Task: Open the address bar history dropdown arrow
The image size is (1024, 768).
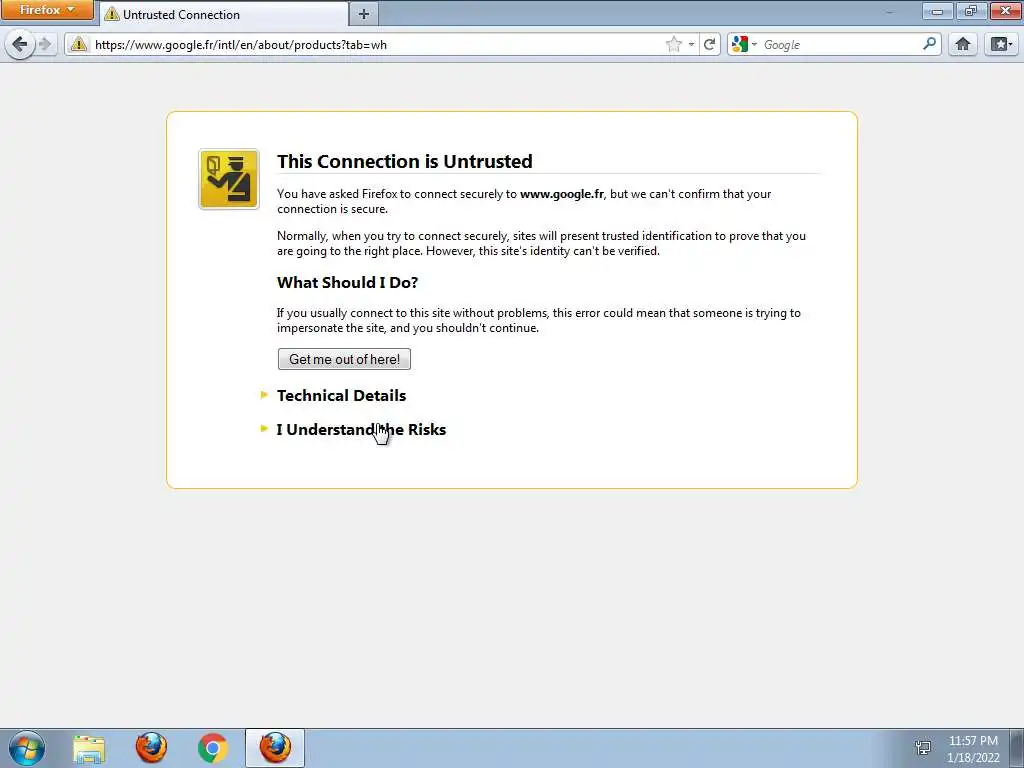Action: (691, 44)
